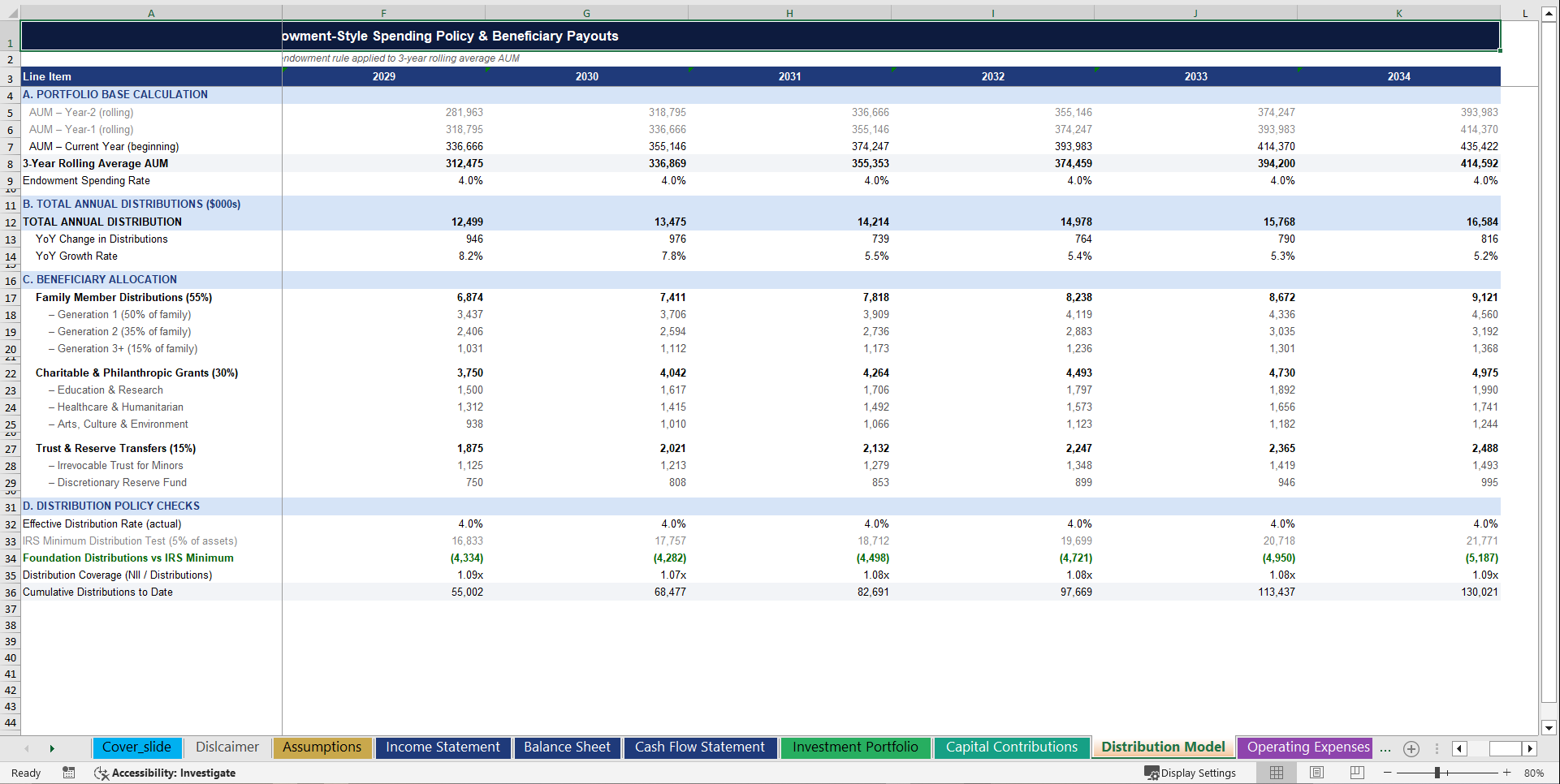Image resolution: width=1560 pixels, height=784 pixels.
Task: Select column F by its header
Action: (x=383, y=13)
